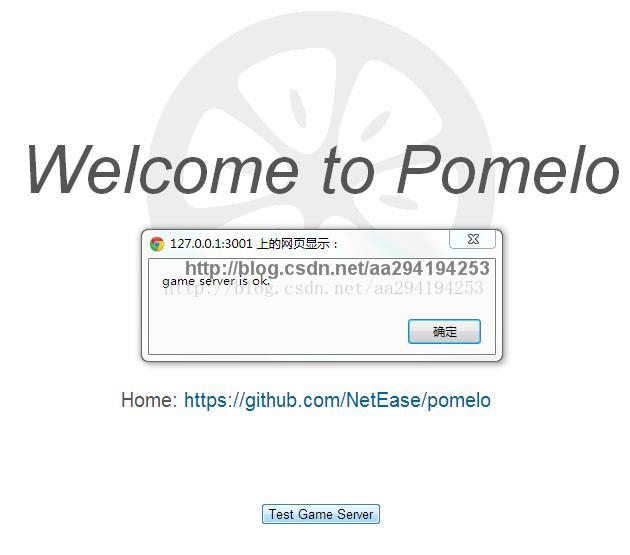Screen dimensions: 630x555
Task: Click the word 'to' in the heading
Action: pyautogui.click(x=348, y=172)
